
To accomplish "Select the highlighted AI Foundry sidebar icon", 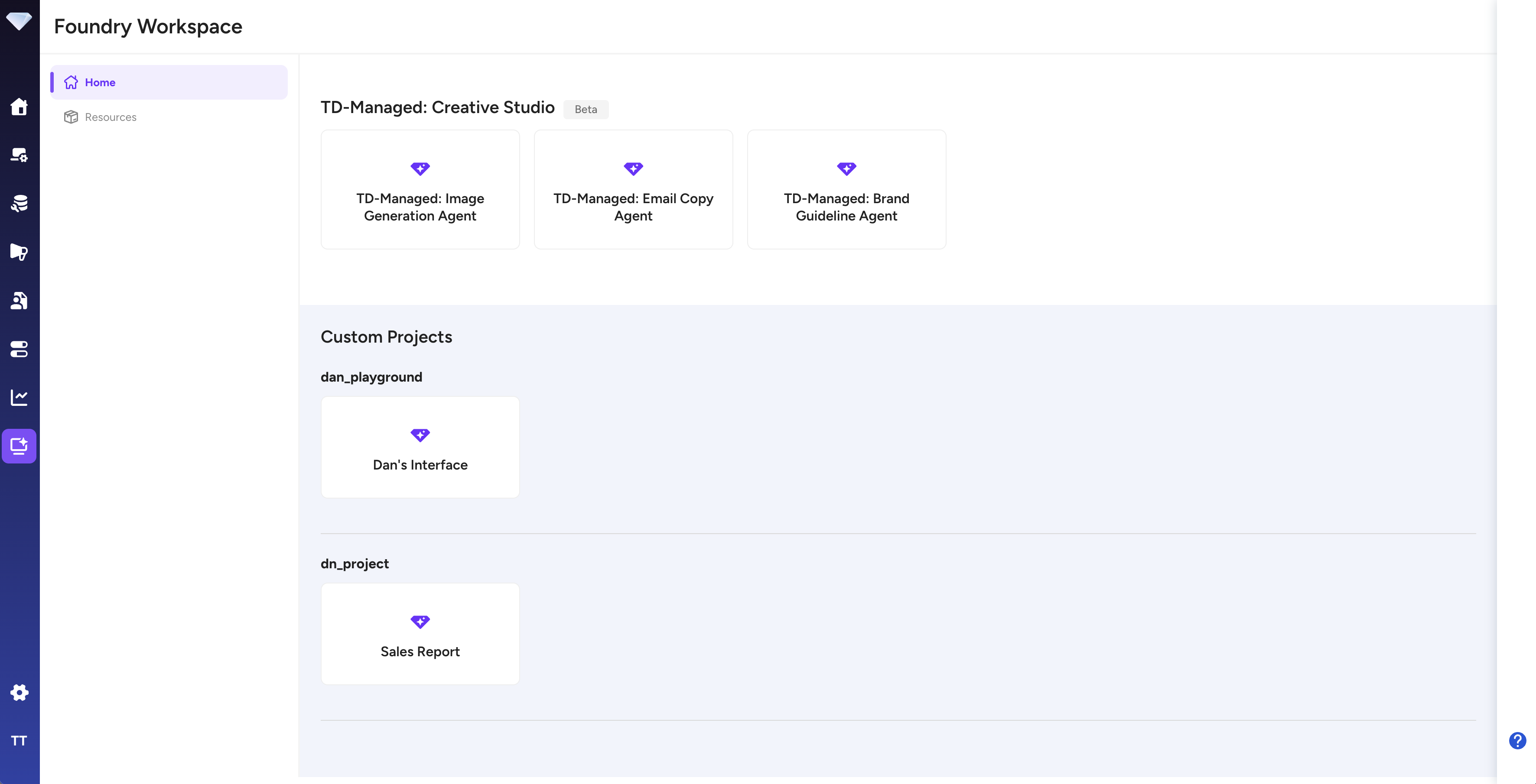I will [x=19, y=446].
